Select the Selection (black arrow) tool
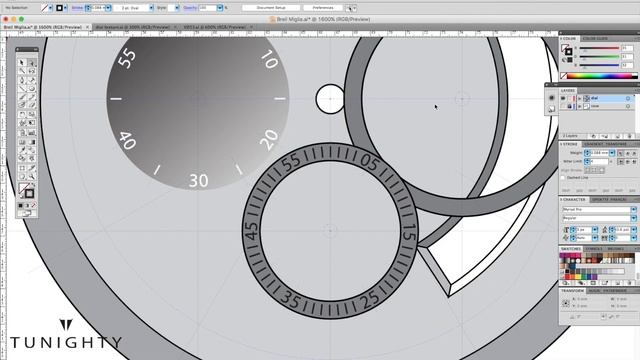The image size is (640, 360). (22, 62)
